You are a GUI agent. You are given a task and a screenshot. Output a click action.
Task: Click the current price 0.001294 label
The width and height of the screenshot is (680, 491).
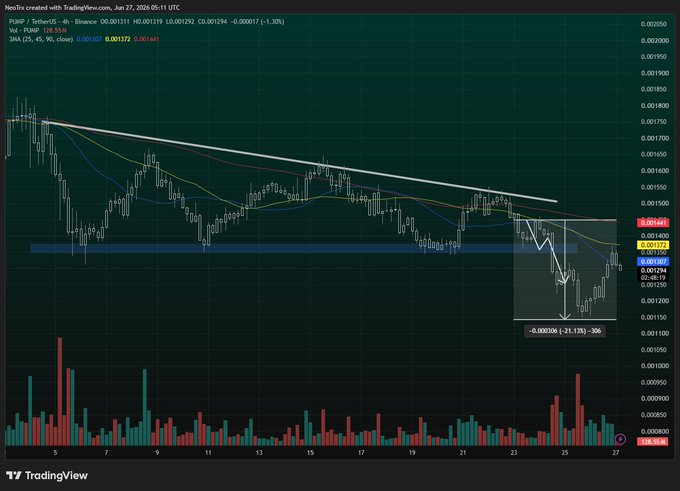(653, 270)
